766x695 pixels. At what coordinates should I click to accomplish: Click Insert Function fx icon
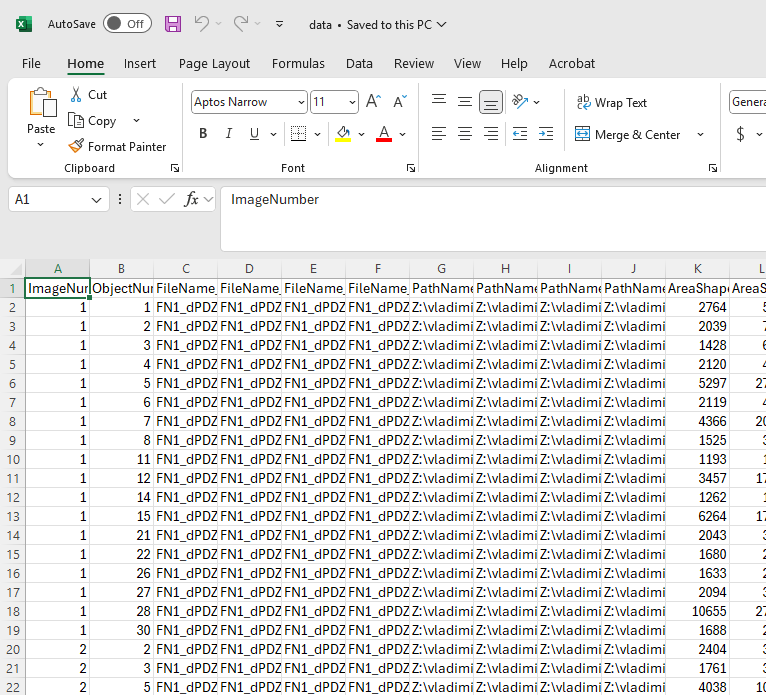[192, 200]
